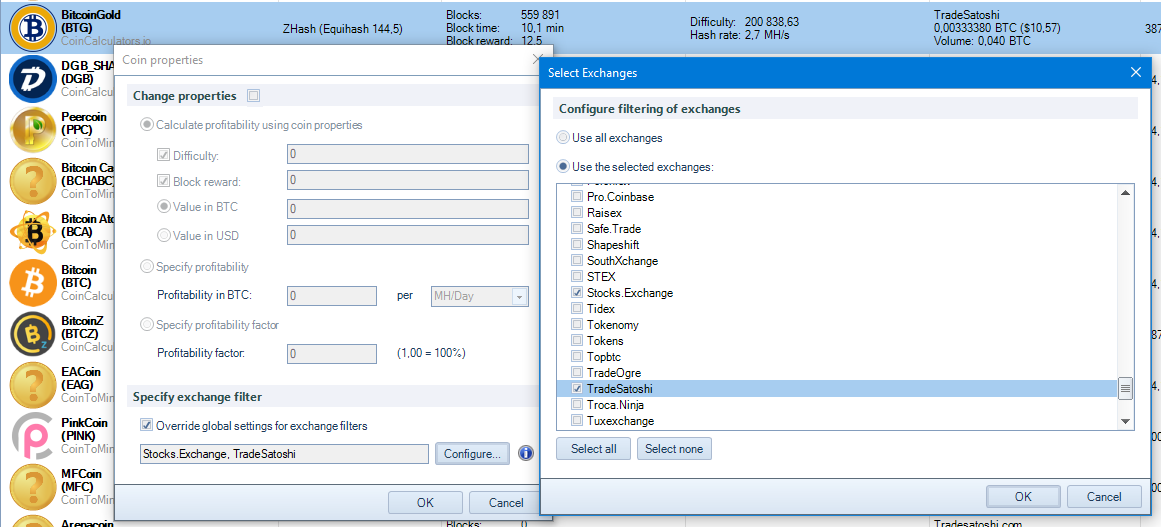Click the Profitability in BTC input field
This screenshot has height=527, width=1161.
tap(332, 296)
